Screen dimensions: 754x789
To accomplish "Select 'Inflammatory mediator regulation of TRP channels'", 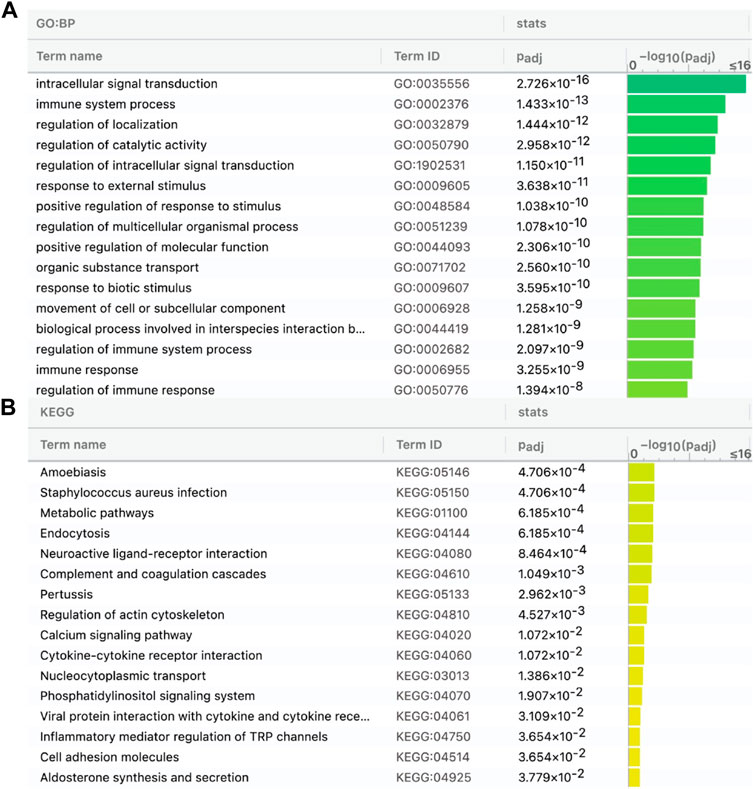I will (x=184, y=737).
